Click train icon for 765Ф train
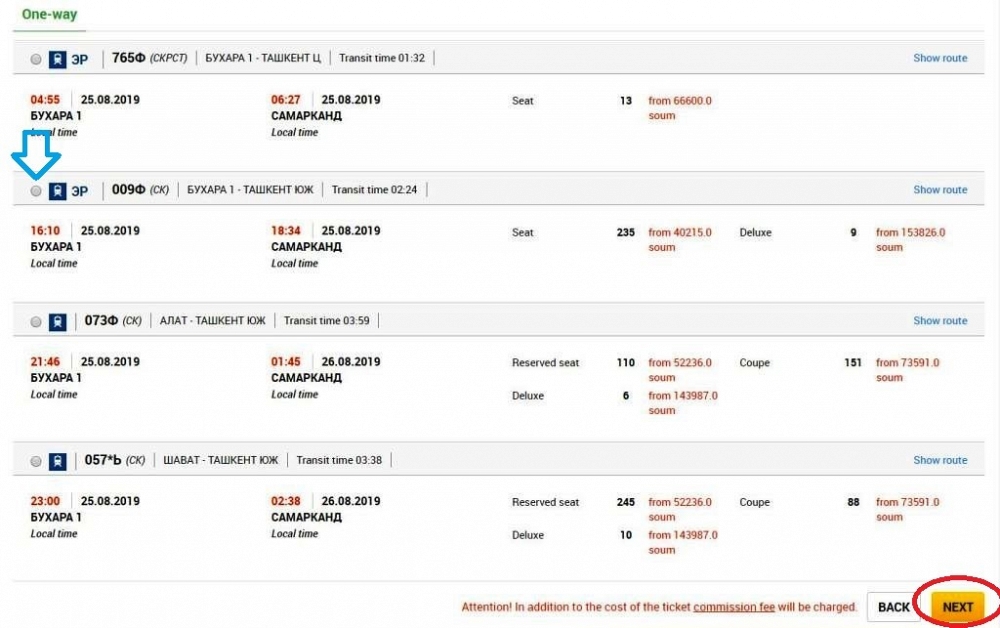Screen dimensions: 1000x628 [57, 59]
